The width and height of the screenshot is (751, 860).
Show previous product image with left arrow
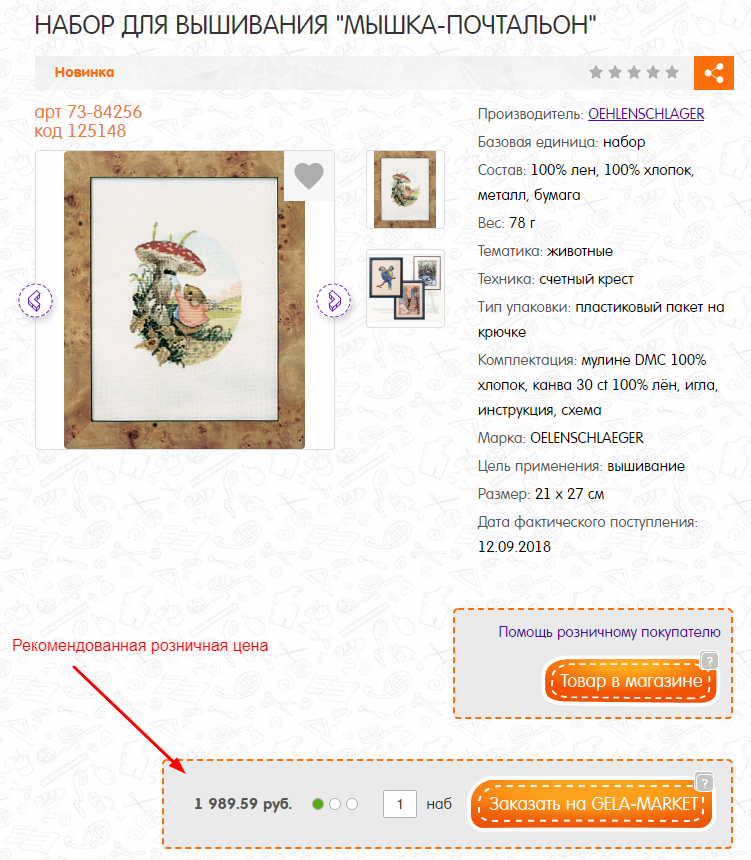(36, 300)
